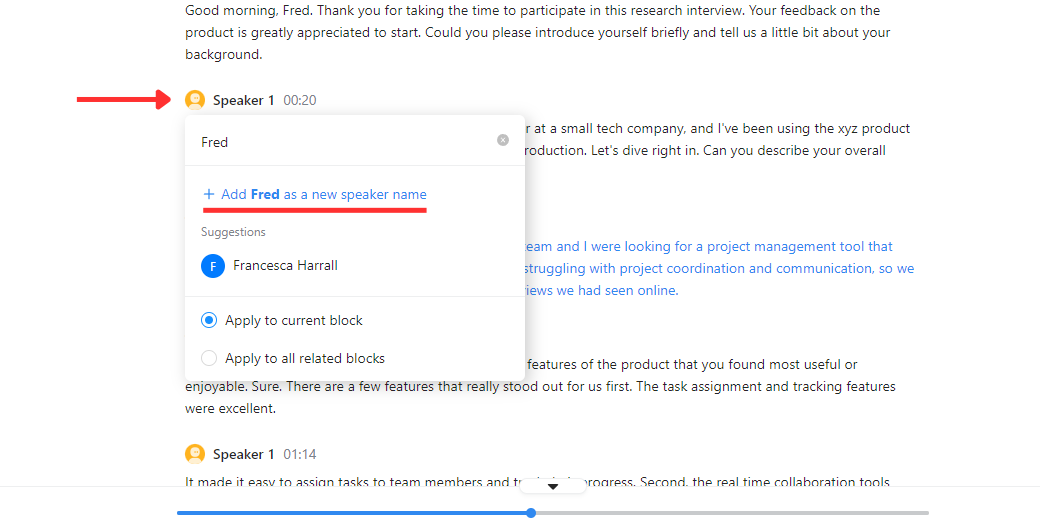Choose Apply to all related blocks
The width and height of the screenshot is (1040, 518).
[209, 358]
